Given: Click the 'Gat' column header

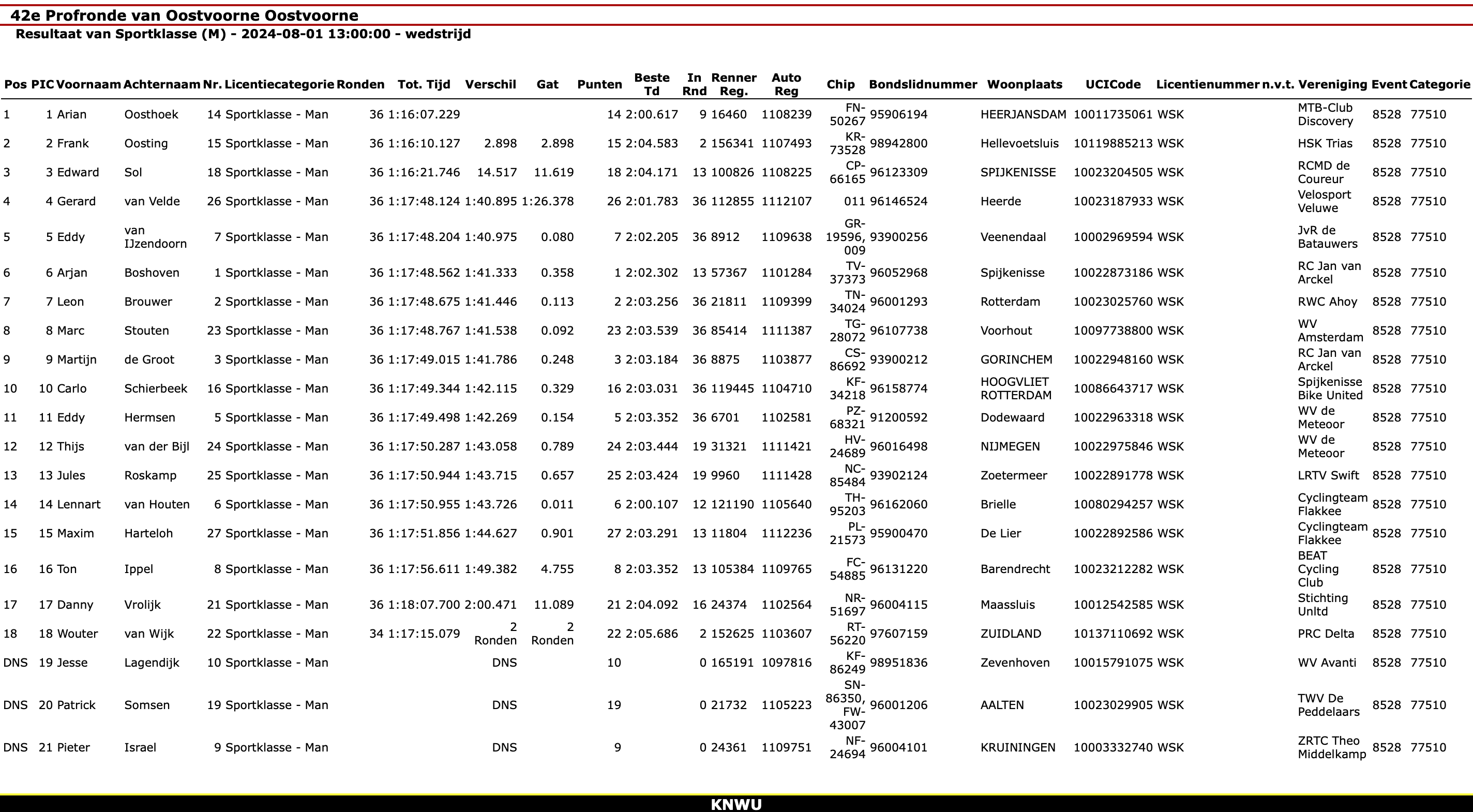Looking at the screenshot, I should [547, 85].
